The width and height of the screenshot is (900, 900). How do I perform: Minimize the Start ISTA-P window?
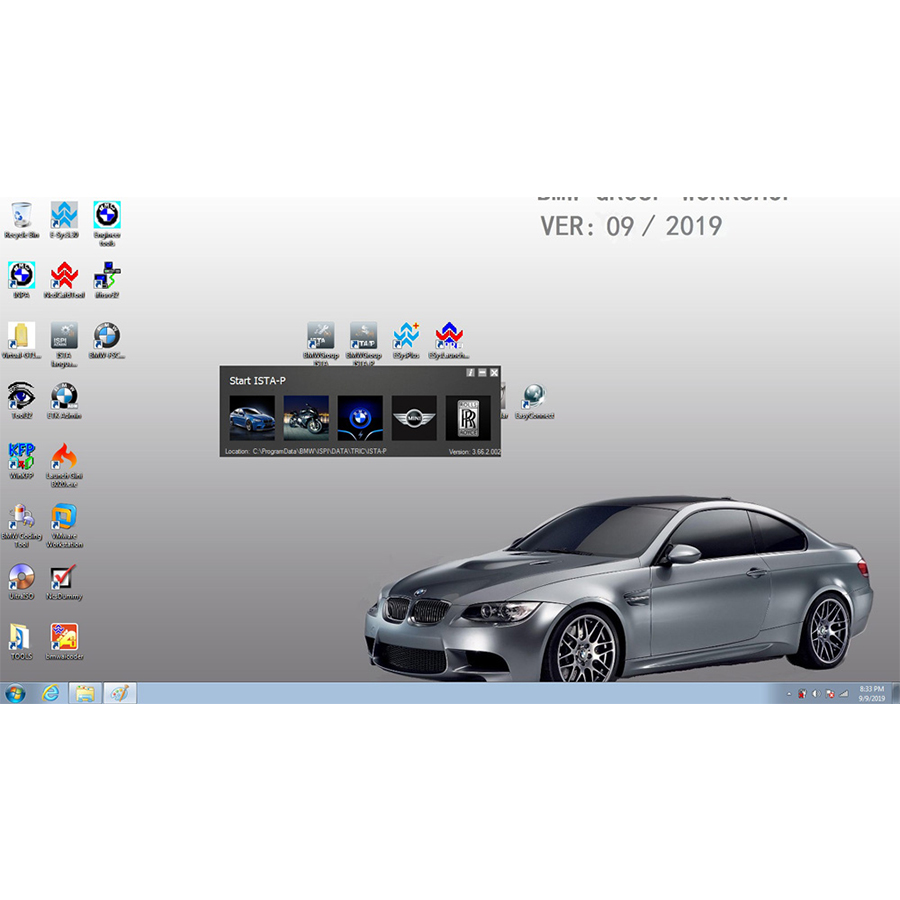point(482,372)
